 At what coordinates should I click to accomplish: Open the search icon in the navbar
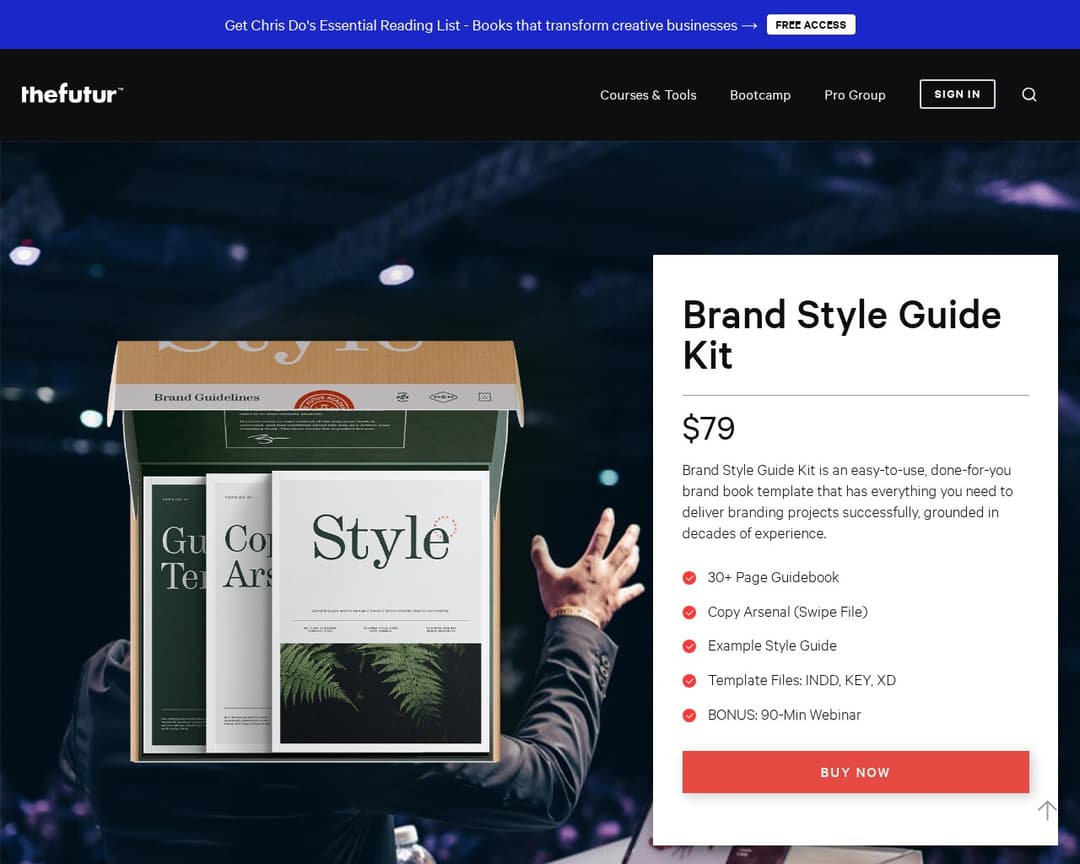tap(1029, 94)
